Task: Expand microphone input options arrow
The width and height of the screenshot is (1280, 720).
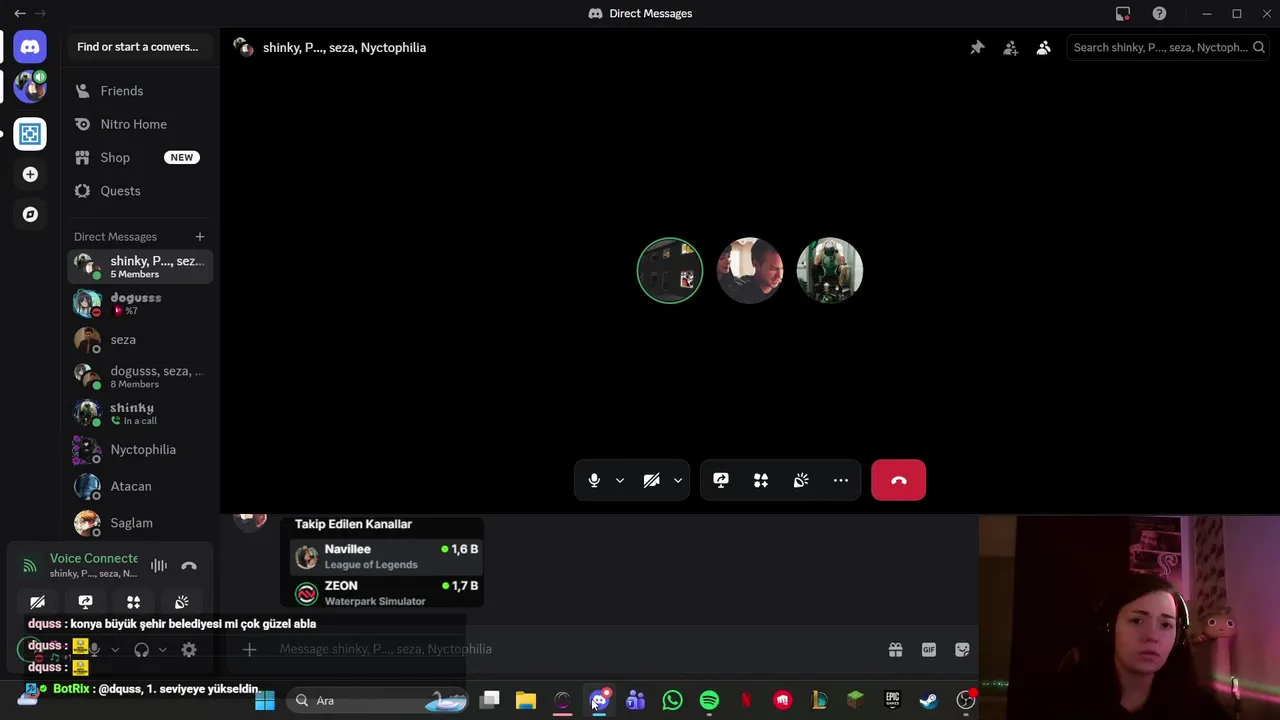Action: click(x=620, y=481)
